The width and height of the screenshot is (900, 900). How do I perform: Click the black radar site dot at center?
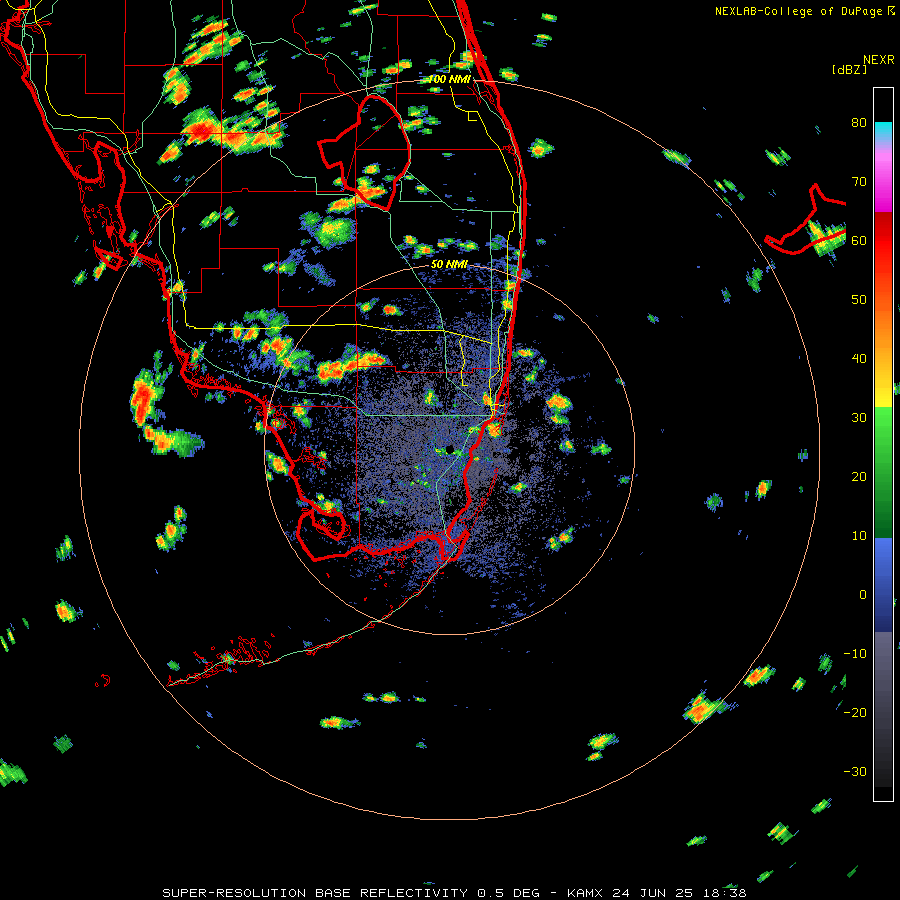click(449, 449)
